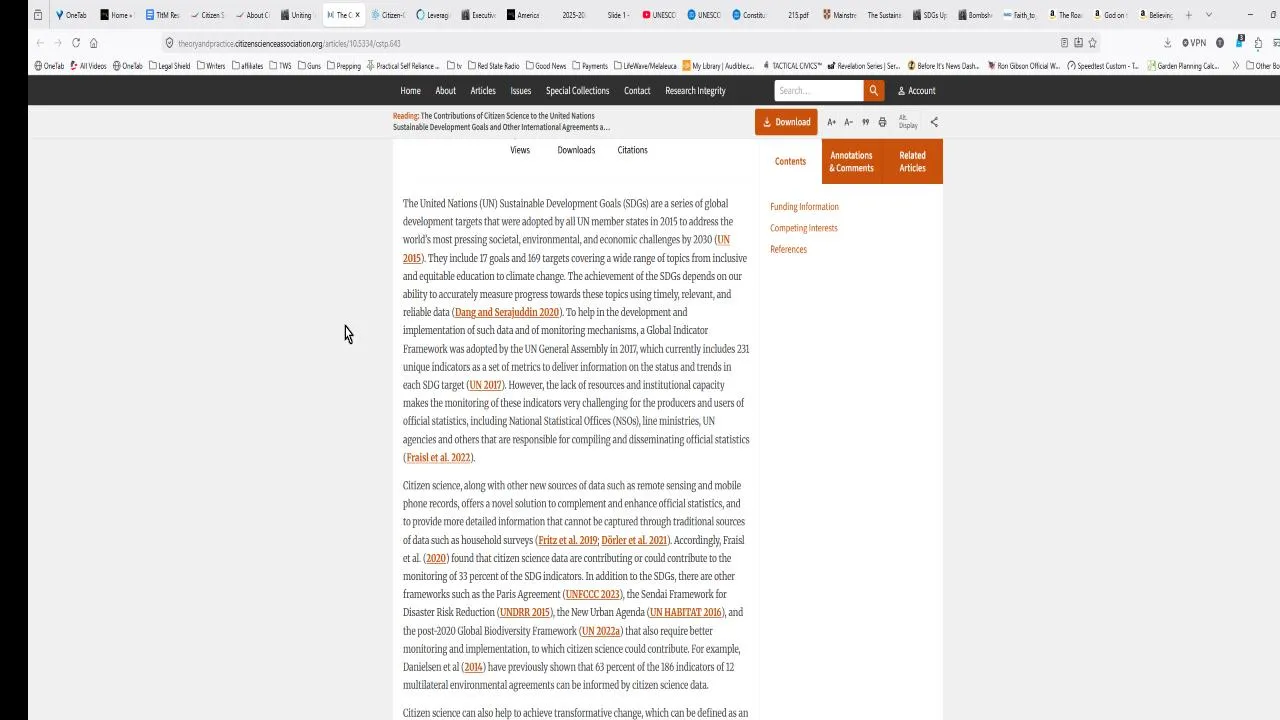1280x720 pixels.
Task: Expand the bookmarks overflow chevron
Action: [x=1236, y=66]
